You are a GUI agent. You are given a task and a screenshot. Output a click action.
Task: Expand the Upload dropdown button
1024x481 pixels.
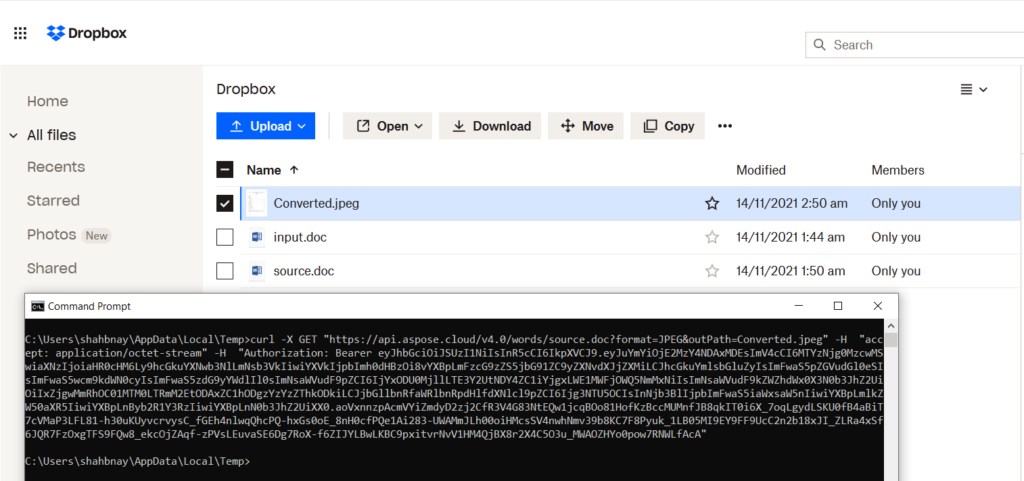265,126
